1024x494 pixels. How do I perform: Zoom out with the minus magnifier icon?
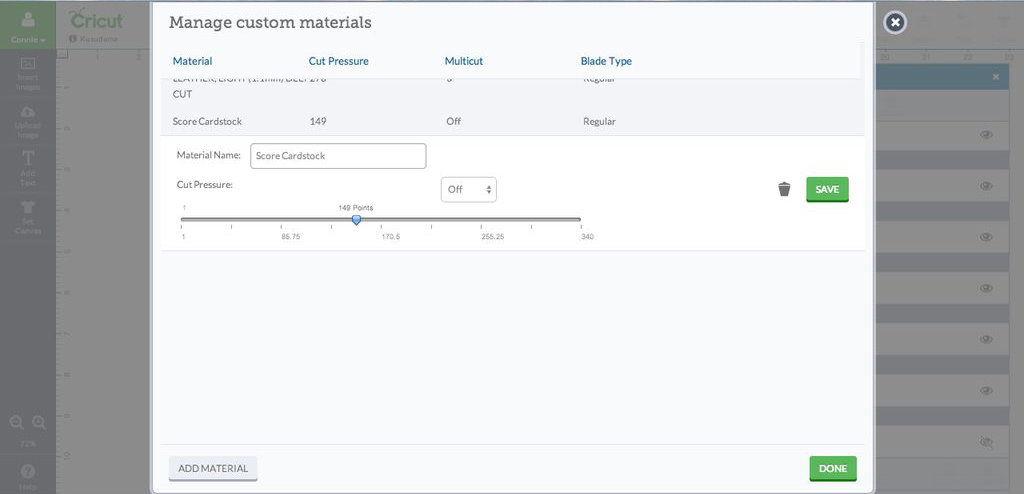tap(16, 423)
